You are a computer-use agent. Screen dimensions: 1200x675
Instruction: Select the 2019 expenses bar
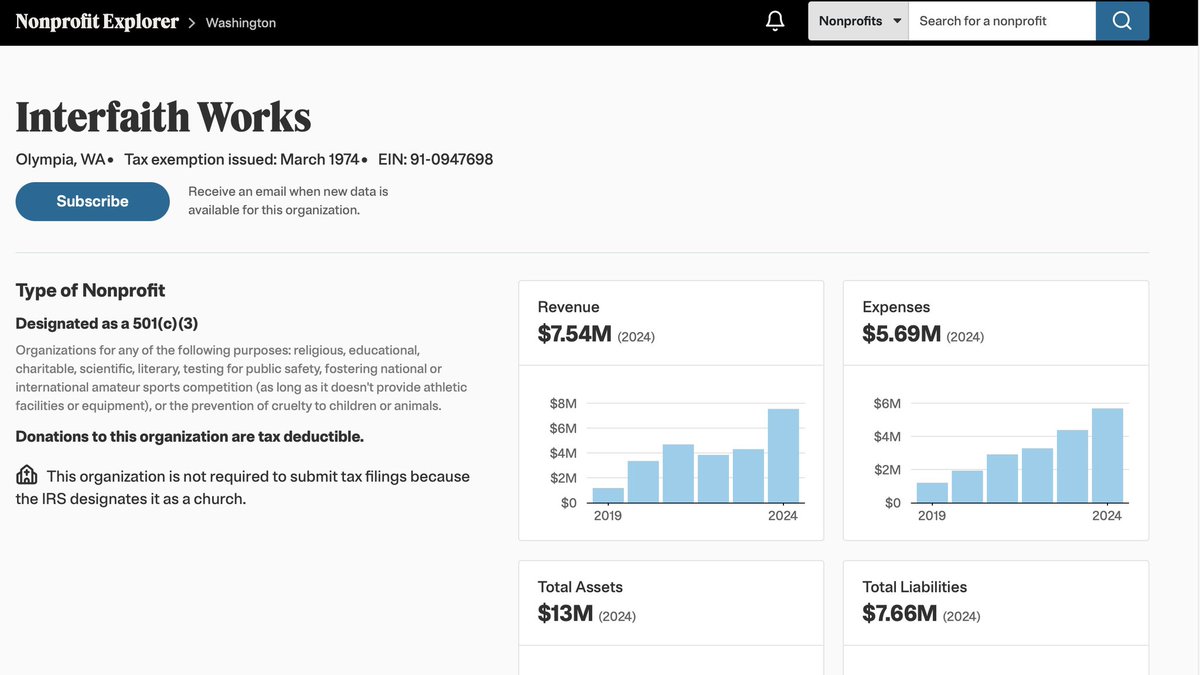point(932,493)
